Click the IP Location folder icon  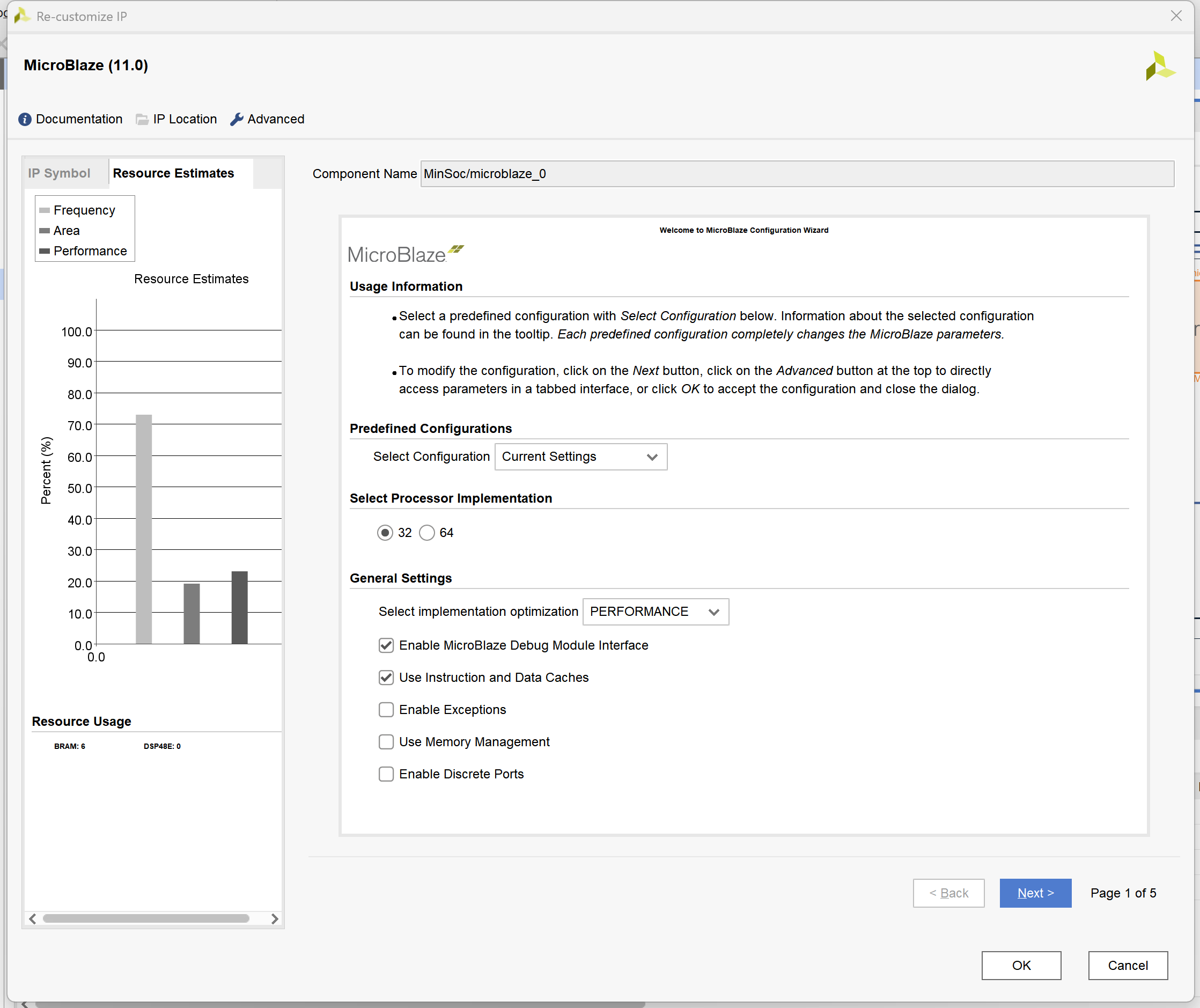coord(142,120)
